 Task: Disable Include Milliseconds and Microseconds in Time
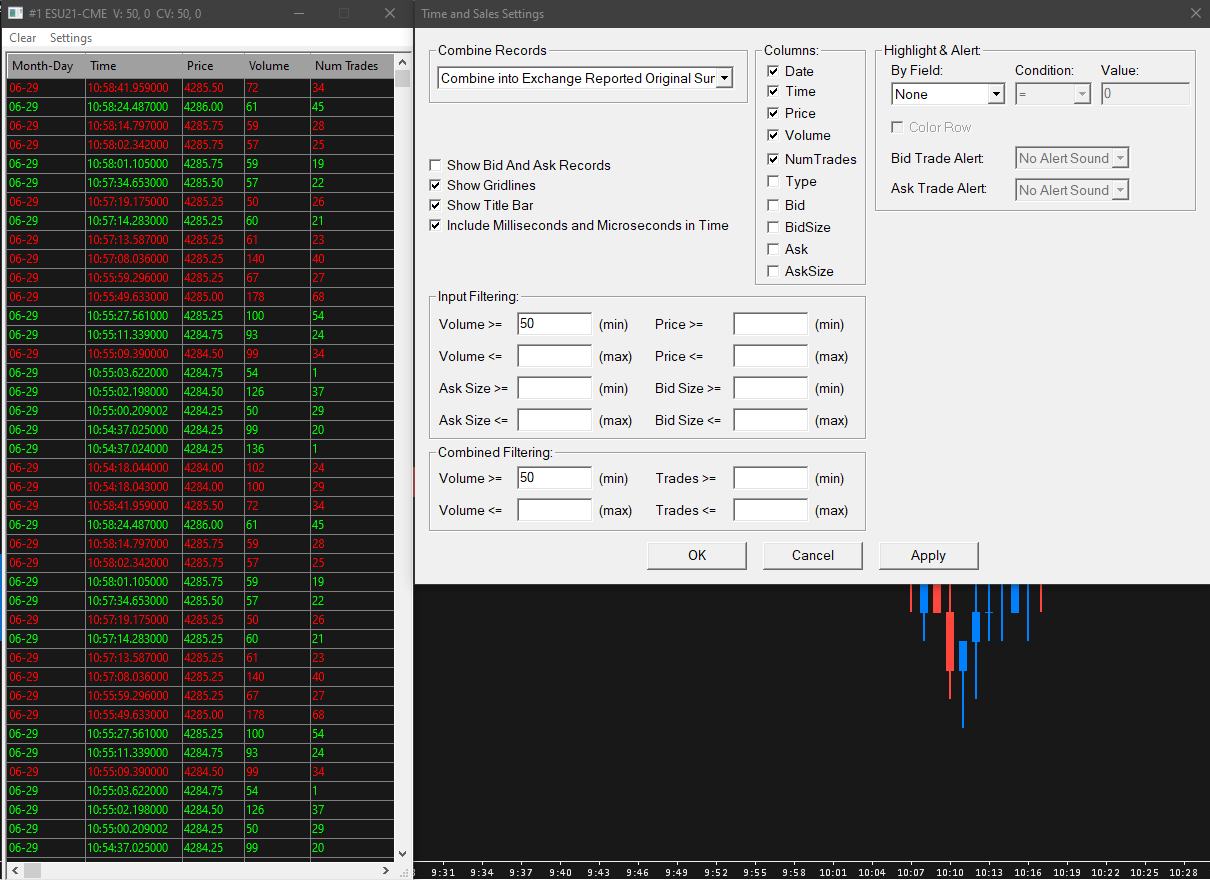point(435,225)
